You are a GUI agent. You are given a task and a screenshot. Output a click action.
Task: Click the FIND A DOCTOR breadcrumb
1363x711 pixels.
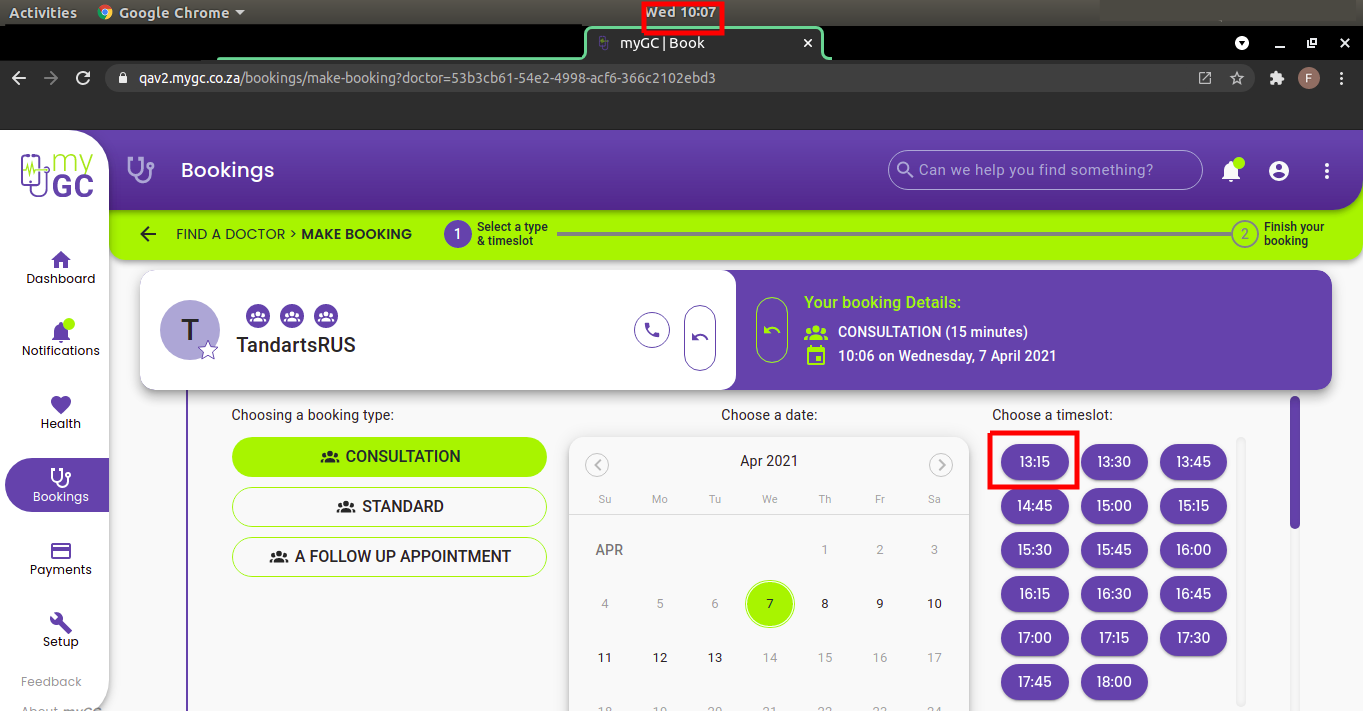click(x=230, y=234)
